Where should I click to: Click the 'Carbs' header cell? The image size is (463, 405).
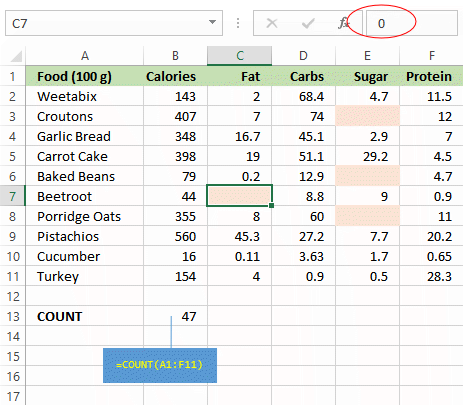coord(303,76)
